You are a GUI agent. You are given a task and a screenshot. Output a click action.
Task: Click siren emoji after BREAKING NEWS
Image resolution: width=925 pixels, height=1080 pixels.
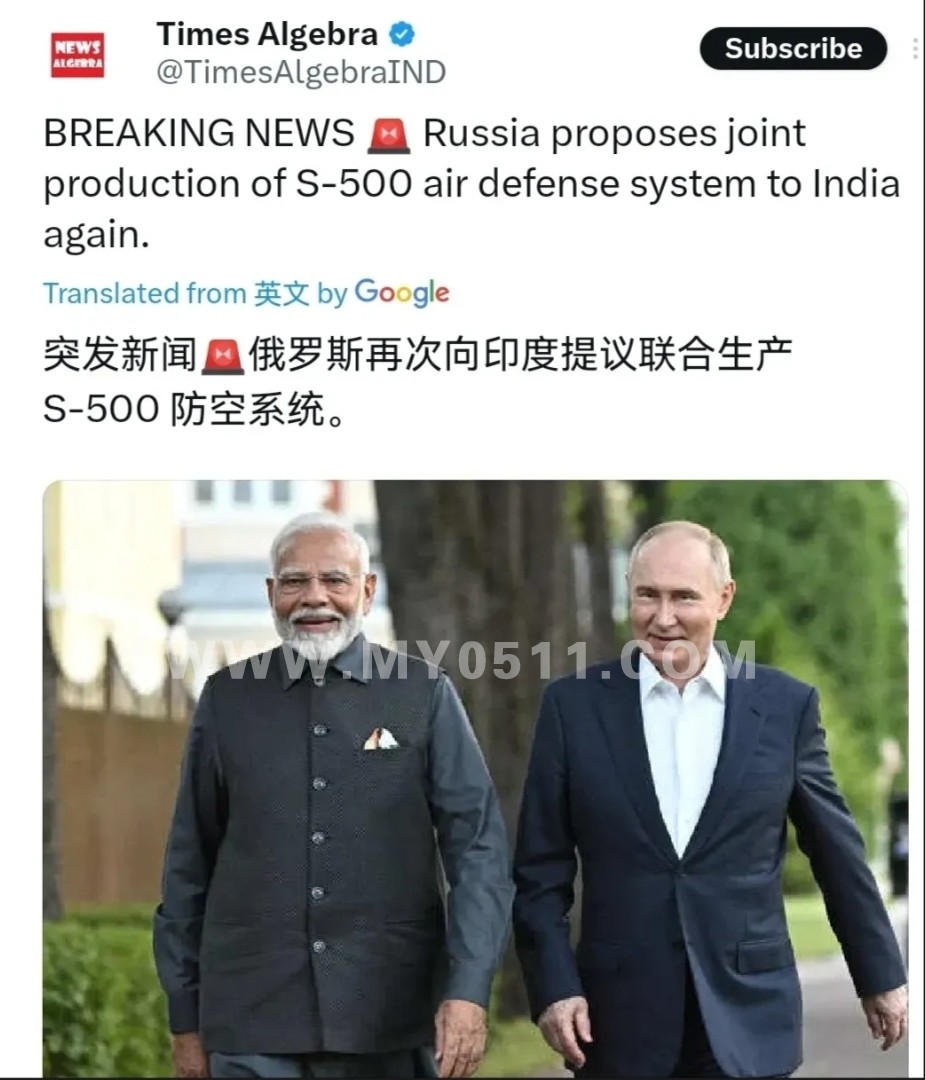(x=388, y=135)
